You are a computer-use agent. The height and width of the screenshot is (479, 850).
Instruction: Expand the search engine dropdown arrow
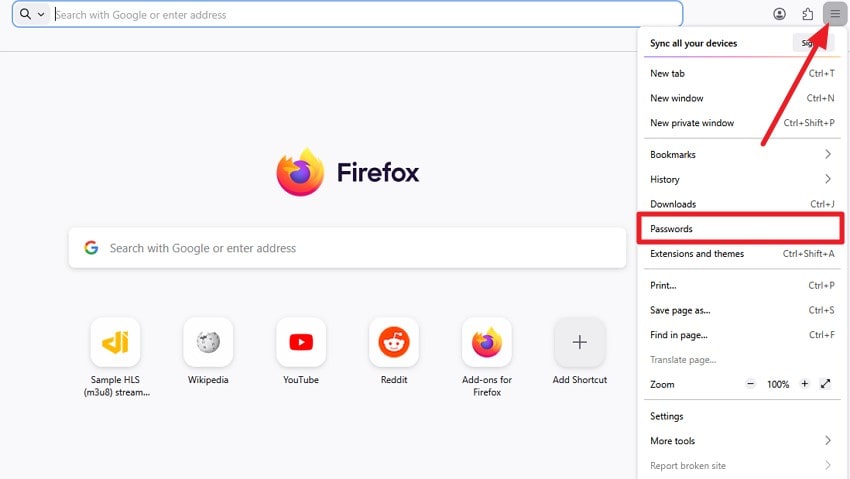coord(41,15)
